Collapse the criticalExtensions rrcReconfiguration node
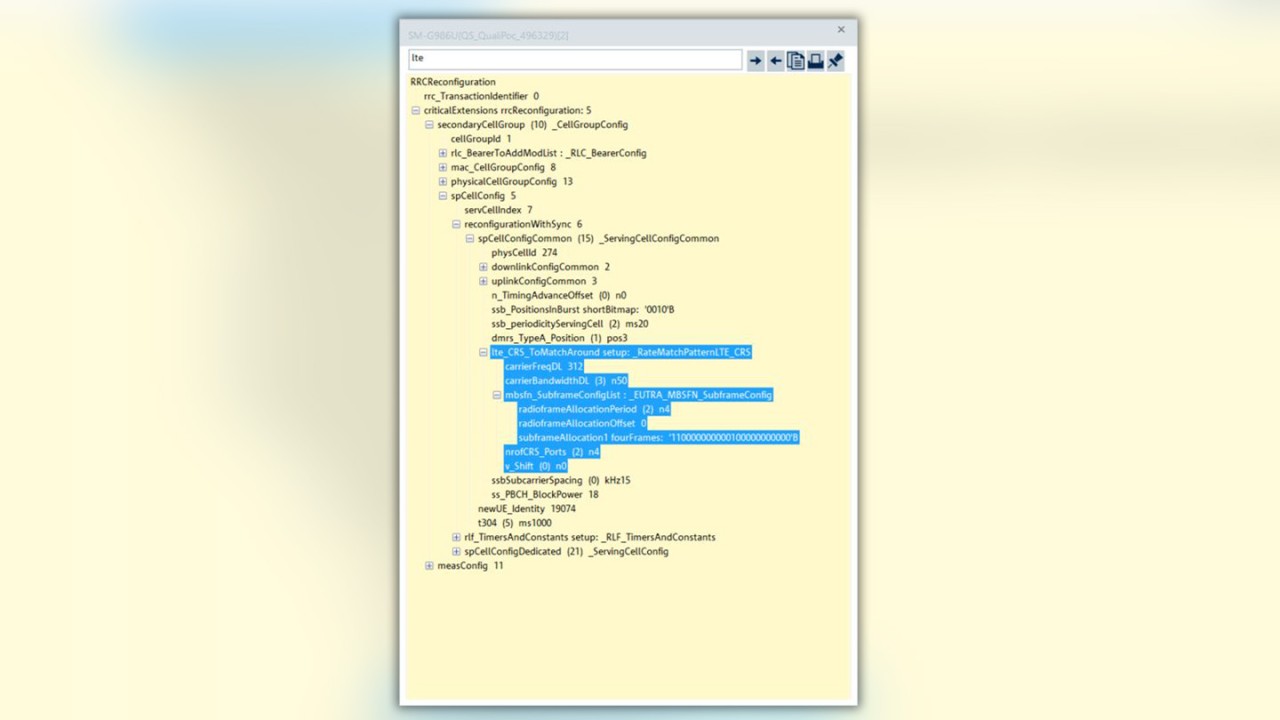 tap(416, 111)
